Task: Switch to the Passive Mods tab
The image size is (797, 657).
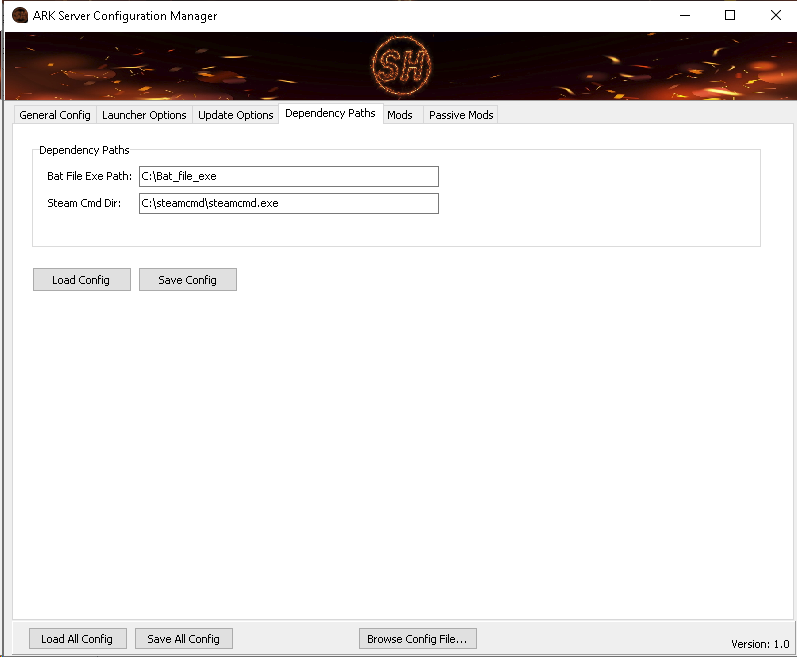Action: [x=461, y=115]
